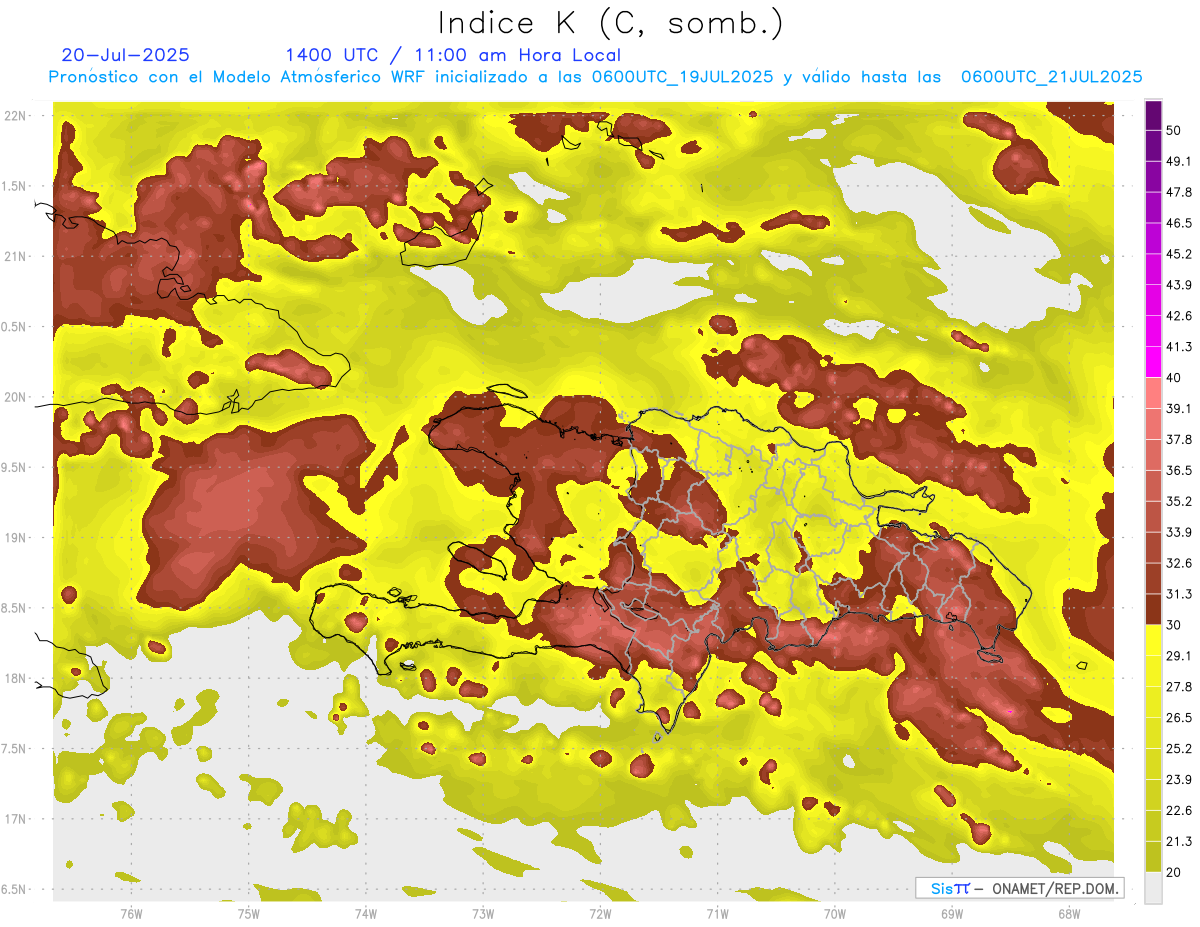The image size is (1200, 927).
Task: Click the olive swatch between 20 and 21.3
Action: point(1153,856)
